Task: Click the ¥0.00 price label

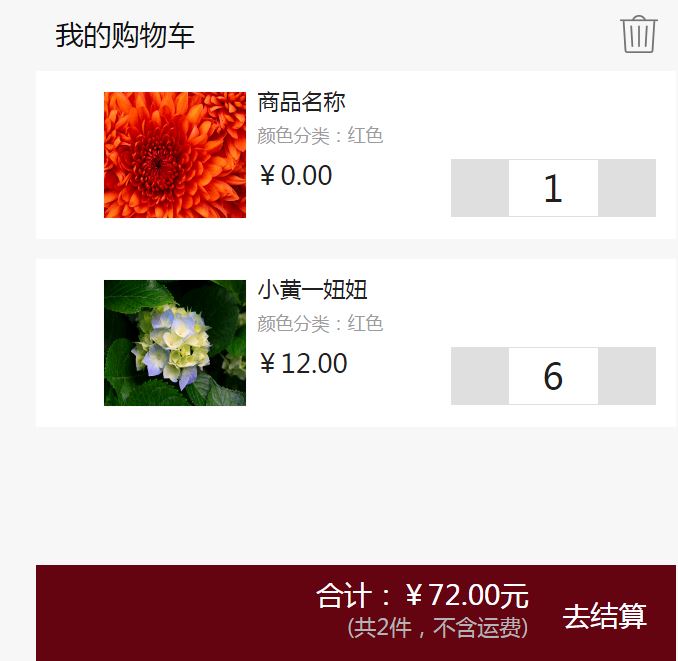Action: pos(296,176)
